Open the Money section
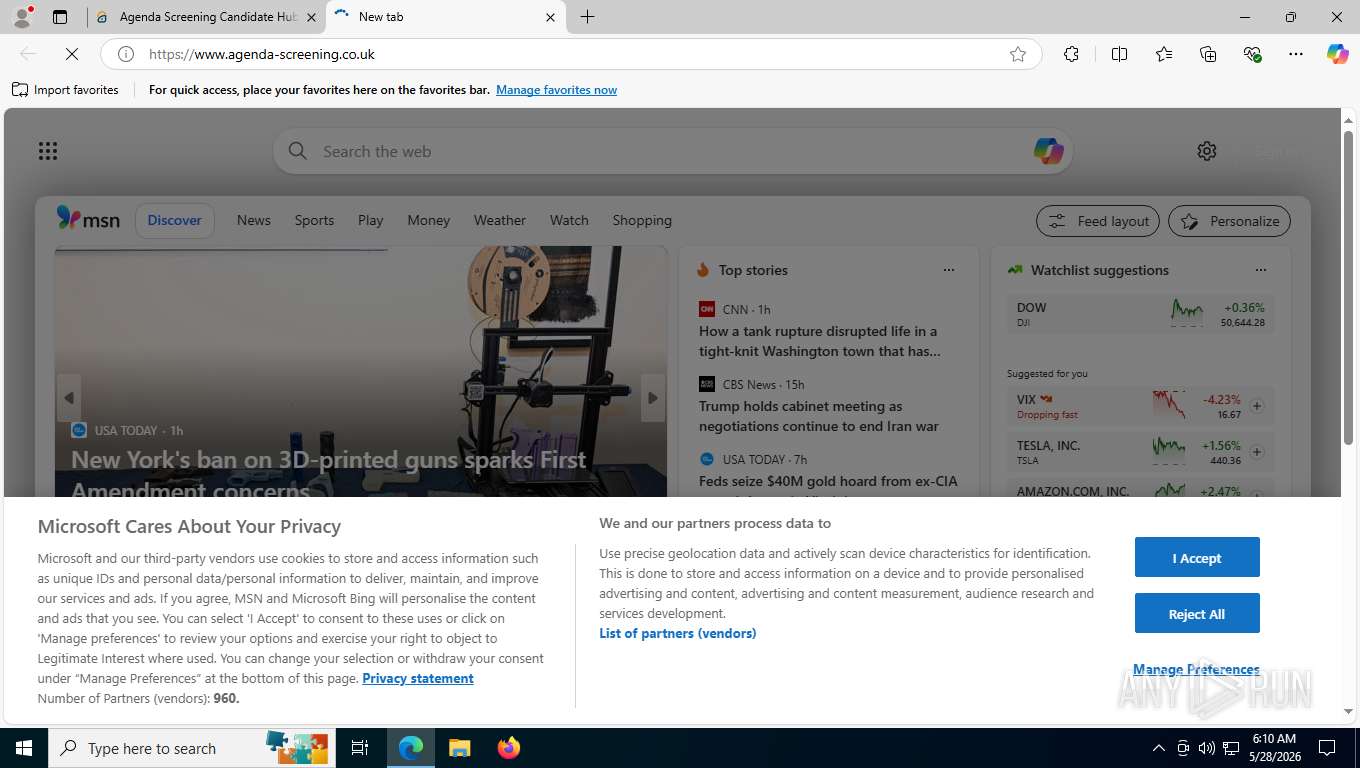Screen dimensions: 1360x768 point(429,220)
